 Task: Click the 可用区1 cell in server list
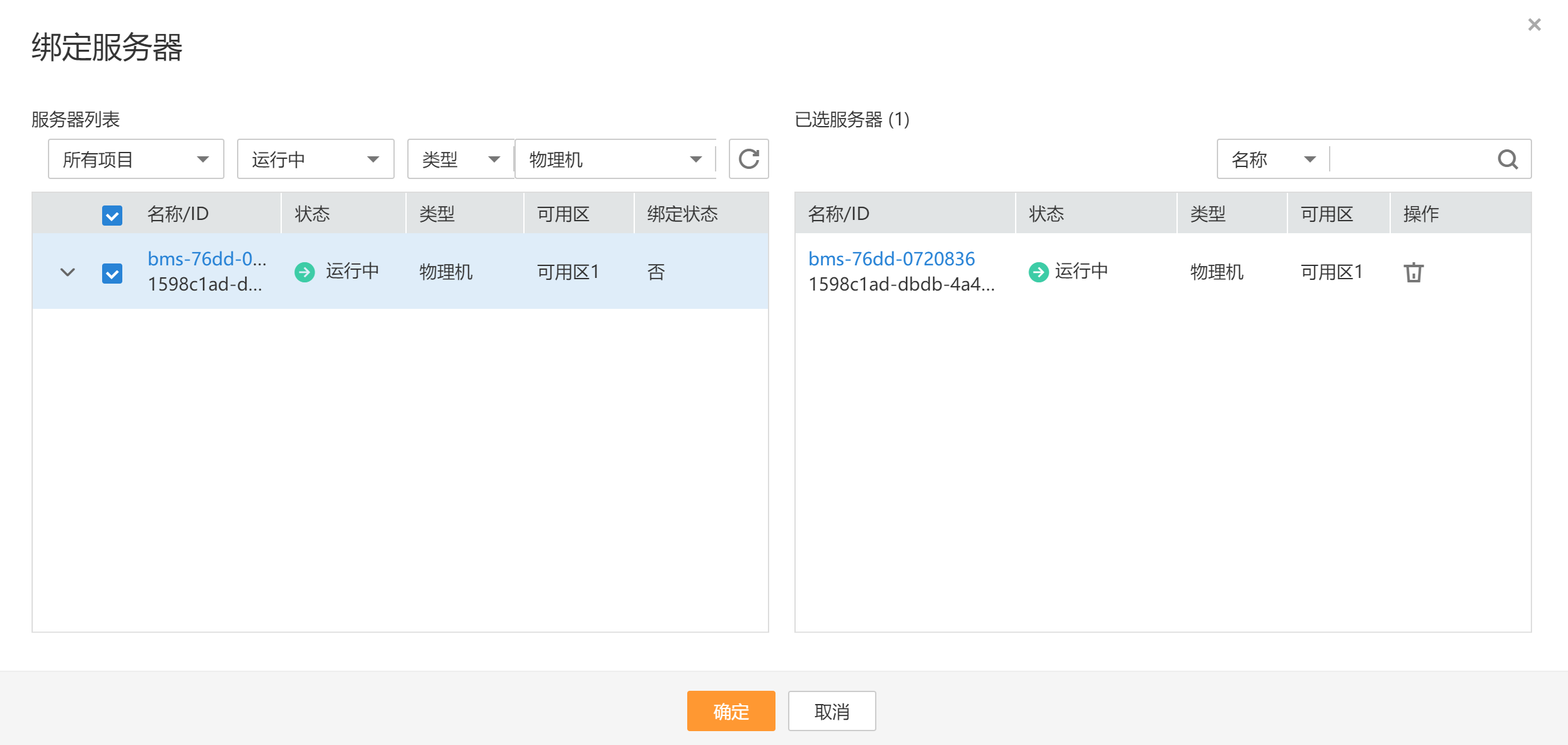coord(568,272)
